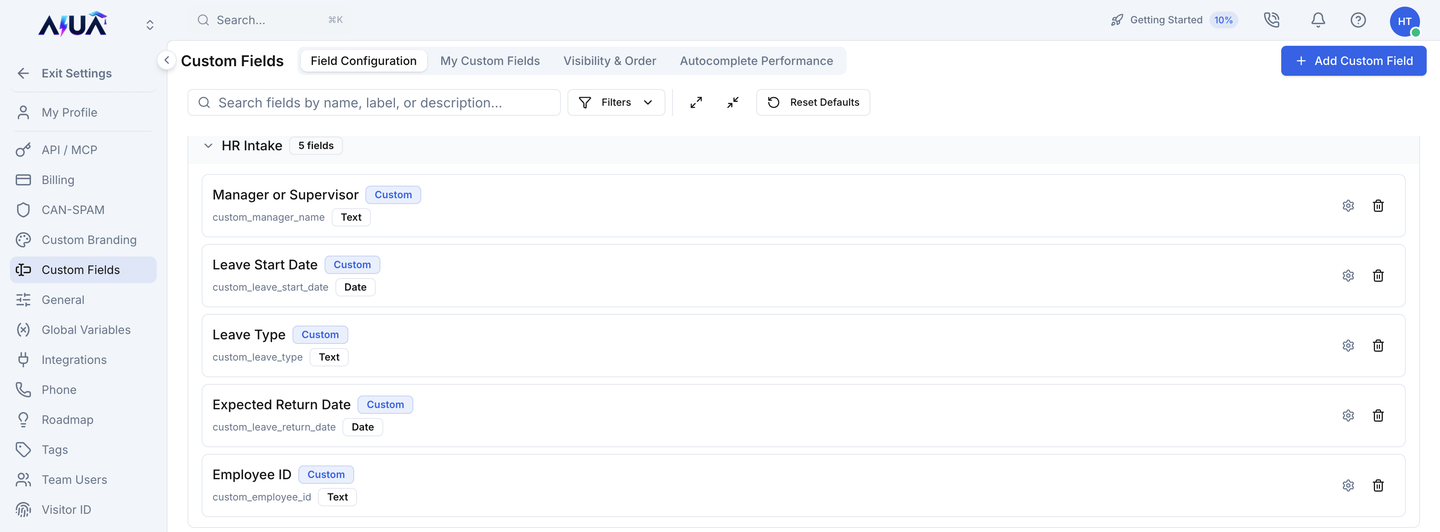Focus the search fields input box
This screenshot has height=532, width=1440.
[x=374, y=102]
